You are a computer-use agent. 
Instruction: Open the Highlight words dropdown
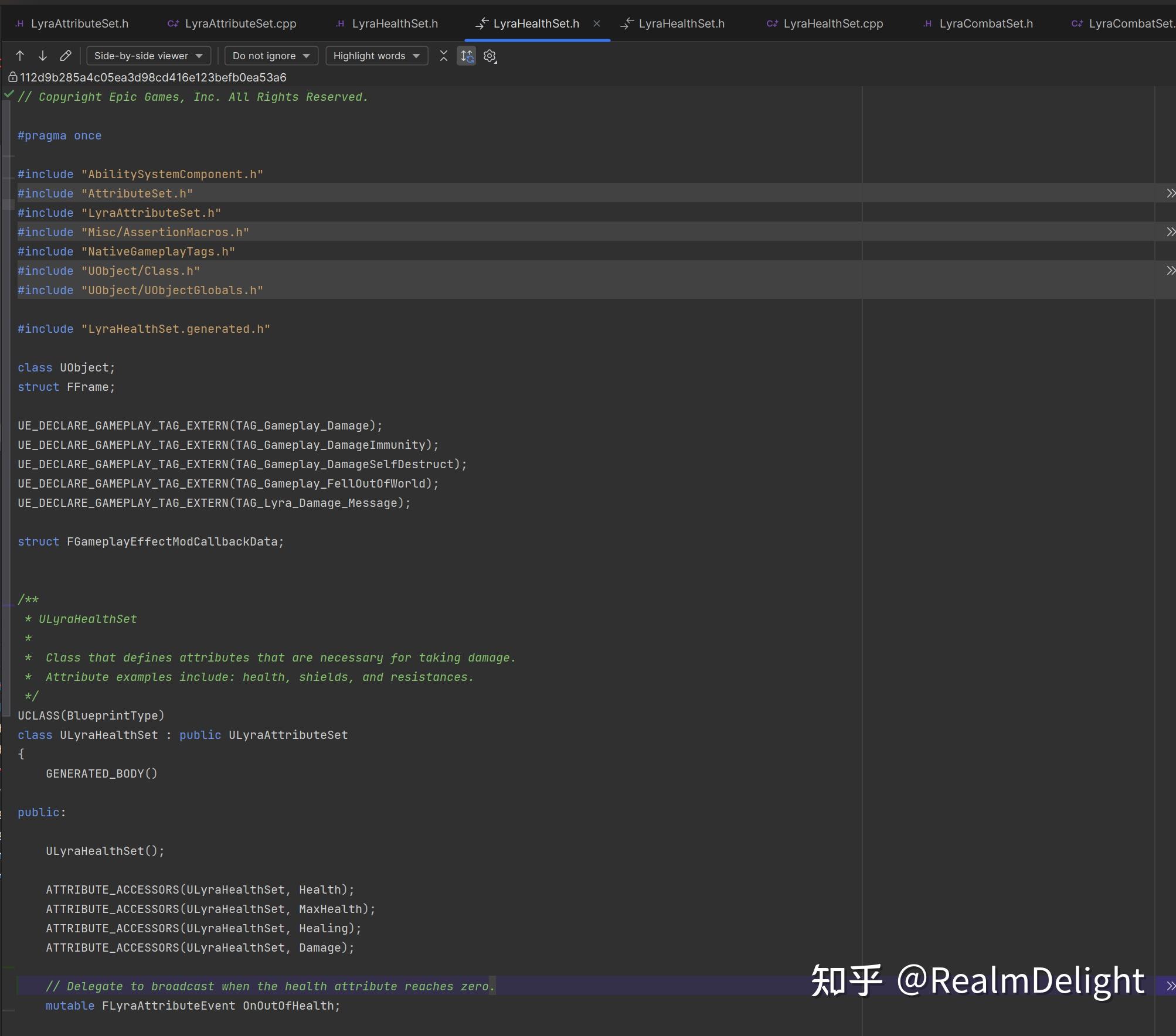[x=375, y=56]
